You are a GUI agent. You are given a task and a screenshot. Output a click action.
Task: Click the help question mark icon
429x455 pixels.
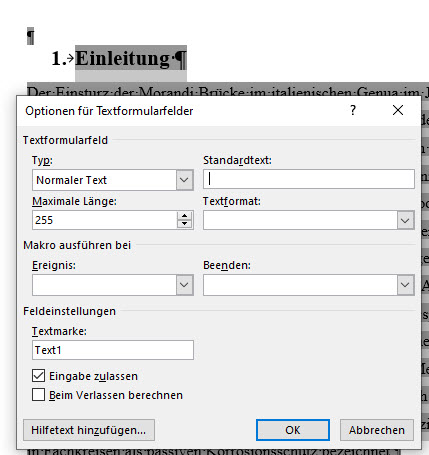(x=353, y=110)
